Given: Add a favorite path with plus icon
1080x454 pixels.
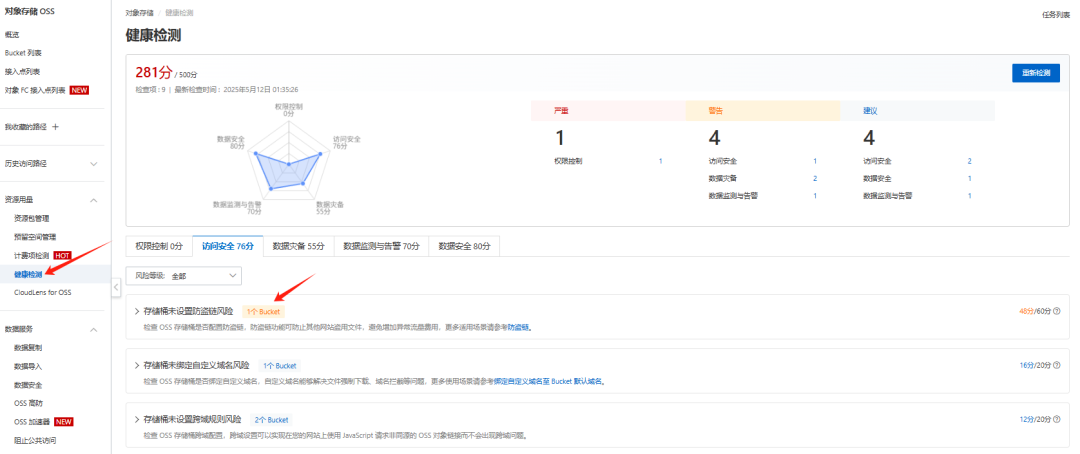Looking at the screenshot, I should 56,127.
